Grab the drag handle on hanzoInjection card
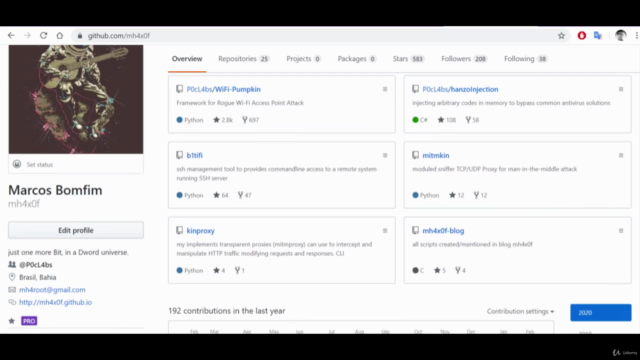This screenshot has height=360, width=640. [x=621, y=89]
